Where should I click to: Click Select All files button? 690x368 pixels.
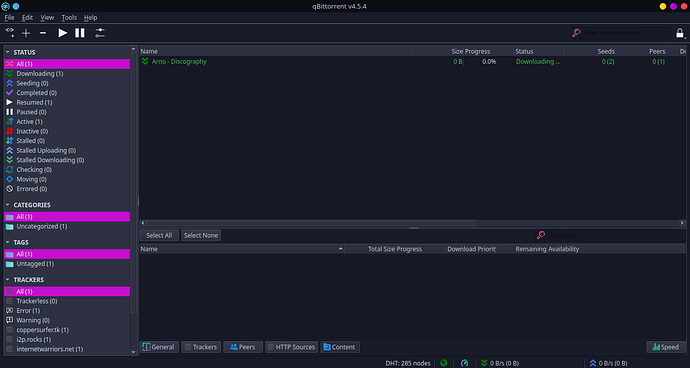159,236
